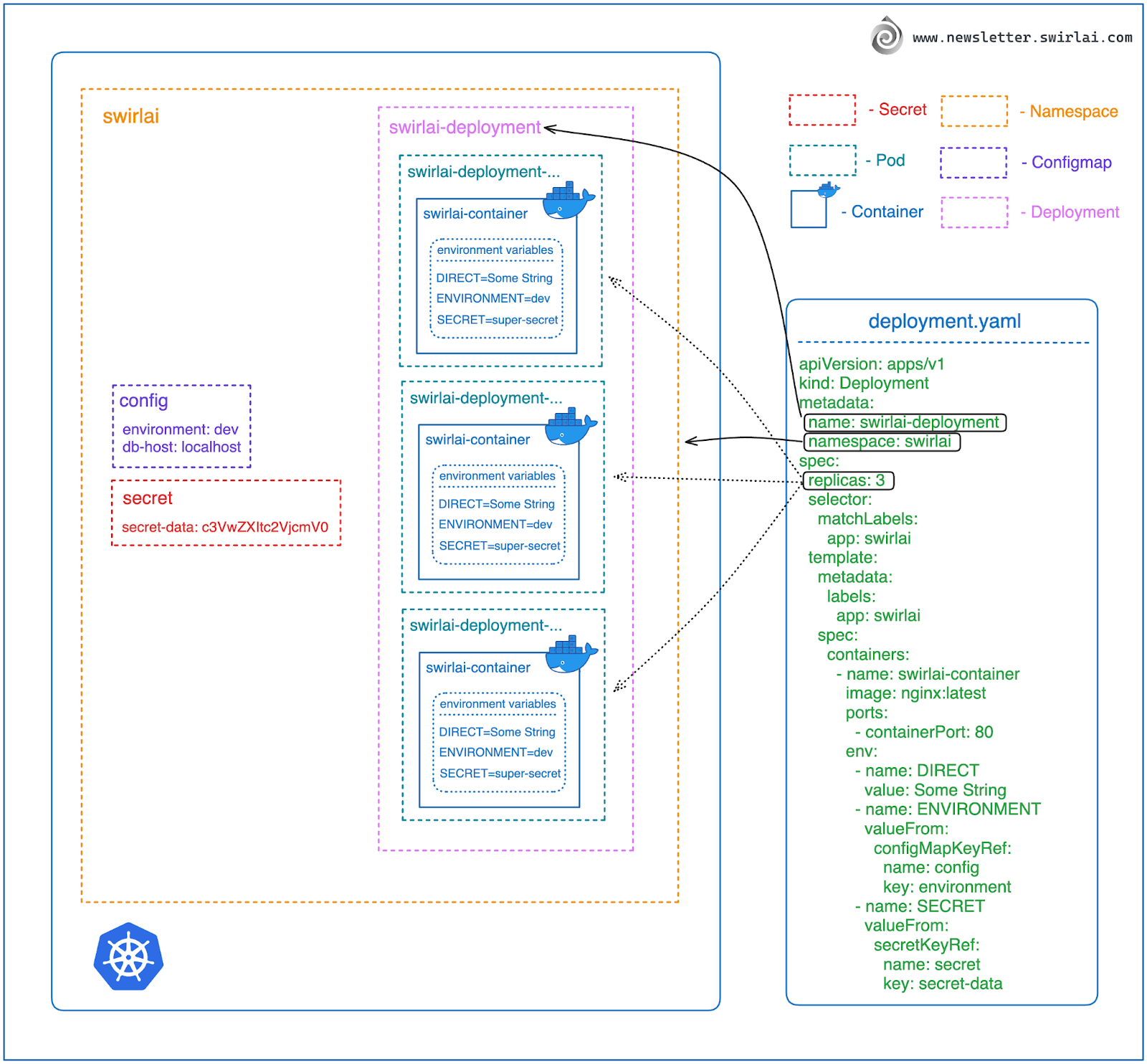Open www.newsletter.swirlai.com link

pos(1023,37)
